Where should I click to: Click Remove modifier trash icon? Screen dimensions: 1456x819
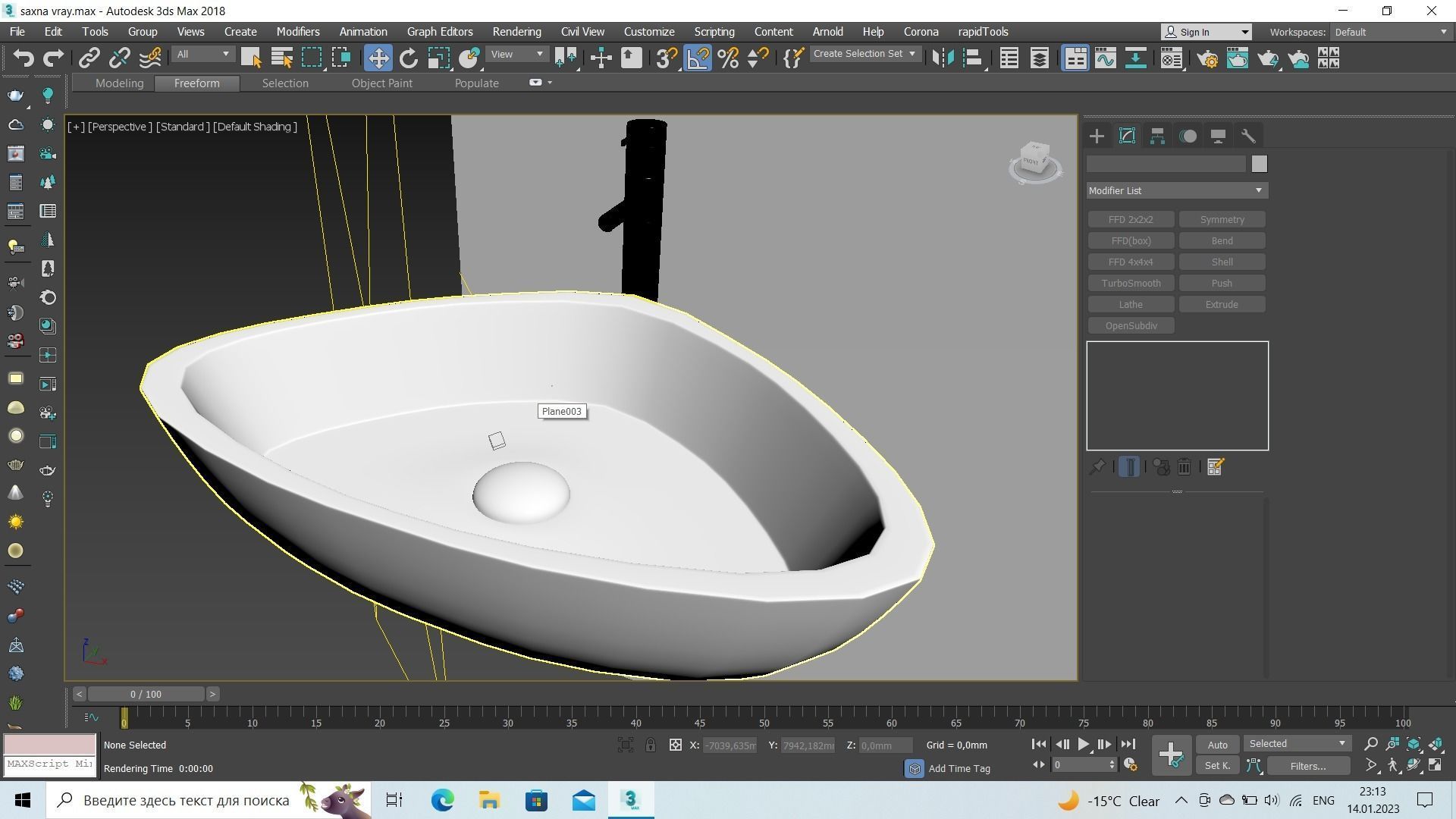click(x=1184, y=467)
